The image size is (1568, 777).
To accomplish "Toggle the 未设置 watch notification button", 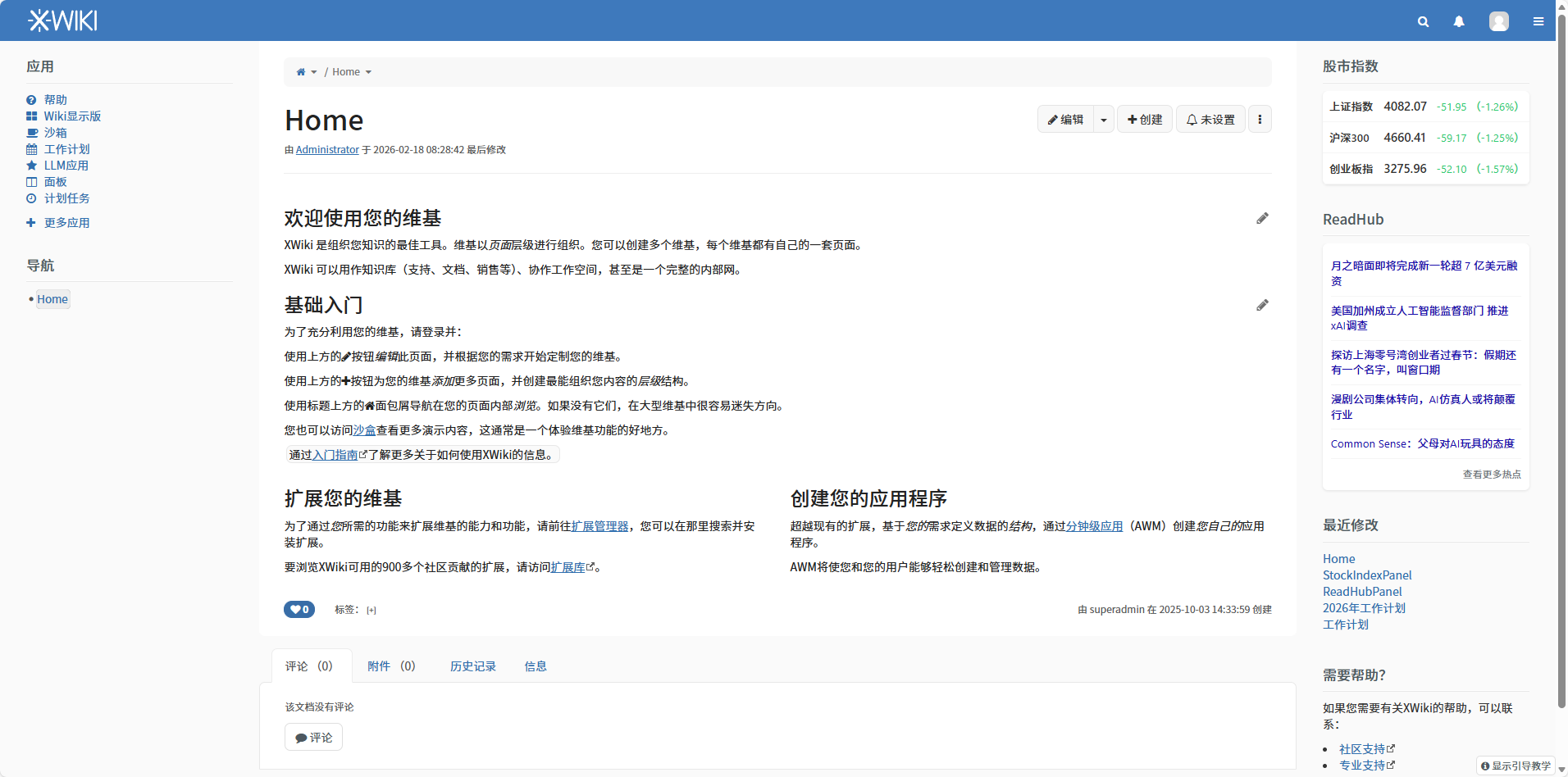I will point(1210,120).
